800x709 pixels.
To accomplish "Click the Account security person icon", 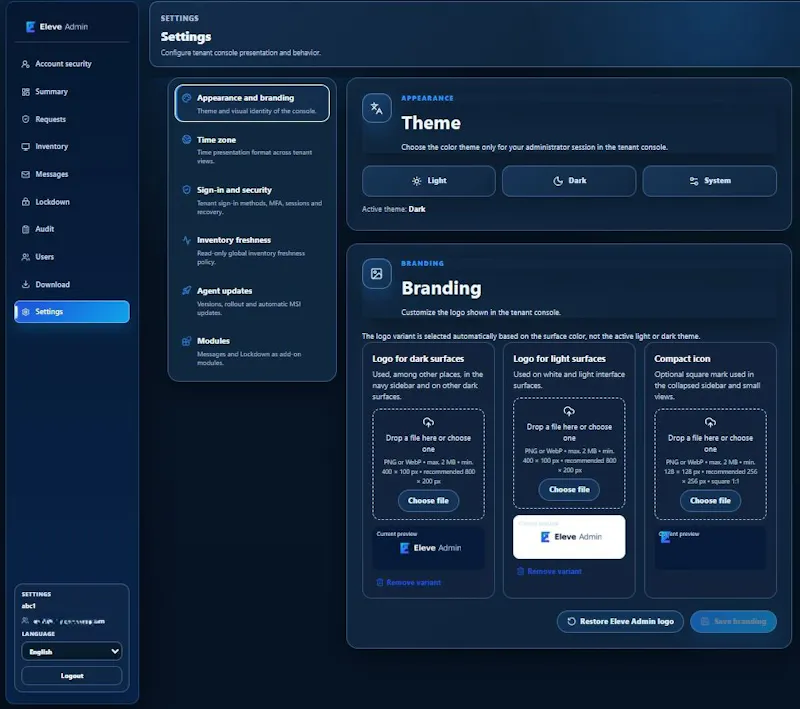I will (26, 64).
